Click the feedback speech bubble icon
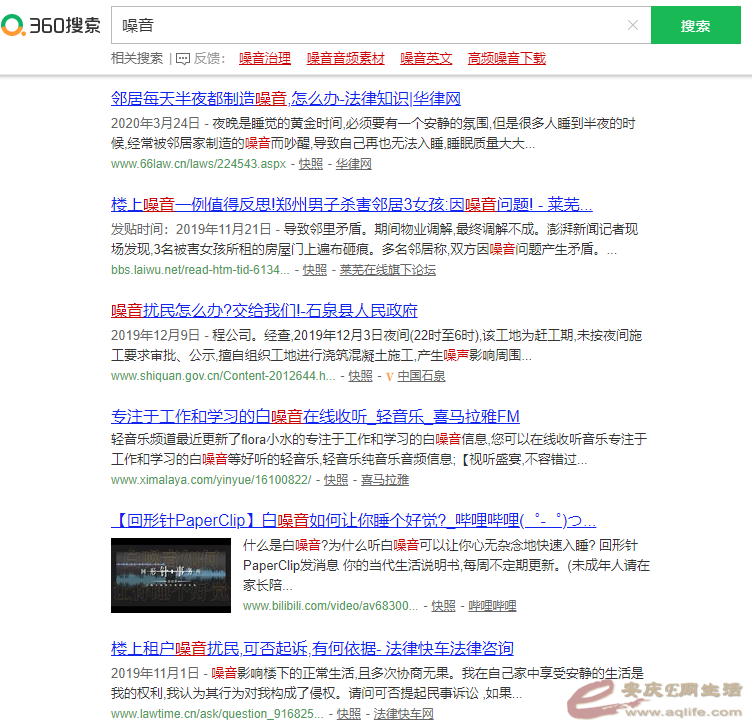 click(181, 59)
